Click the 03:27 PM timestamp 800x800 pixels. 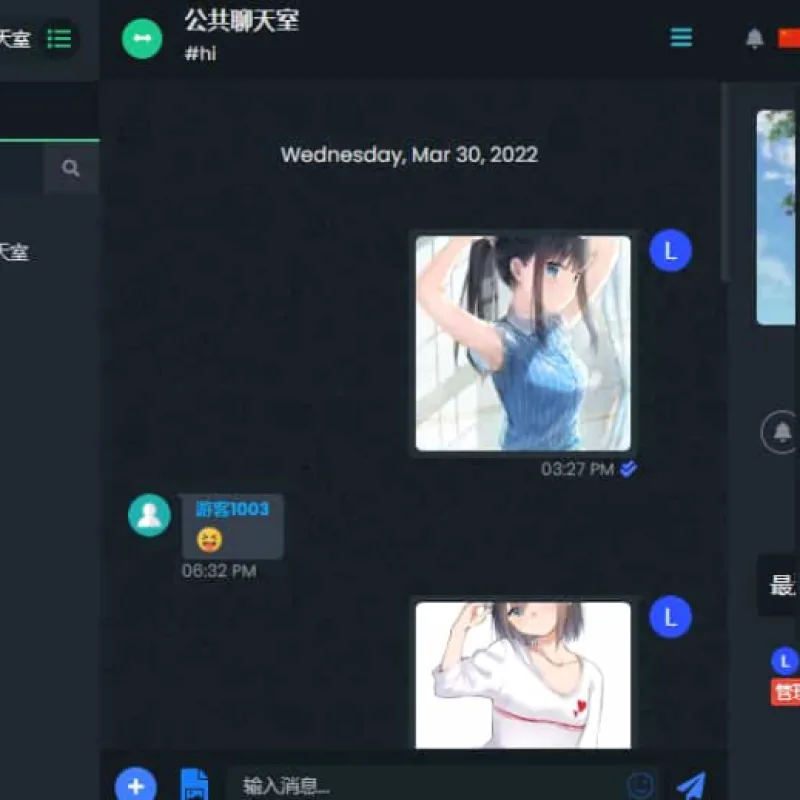coord(577,469)
